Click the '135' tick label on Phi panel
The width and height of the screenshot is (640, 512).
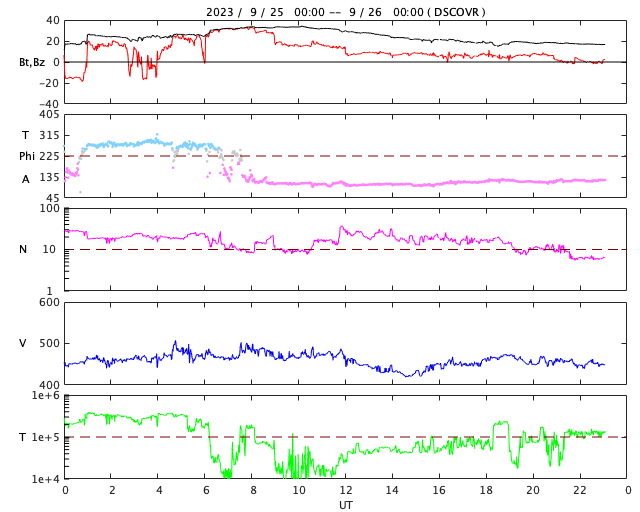[x=49, y=177]
